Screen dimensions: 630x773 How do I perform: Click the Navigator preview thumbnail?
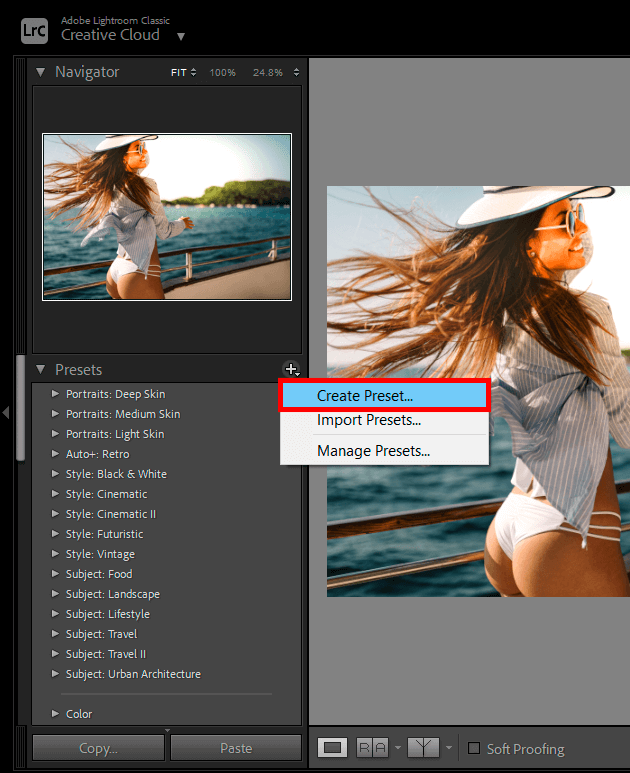tap(167, 217)
